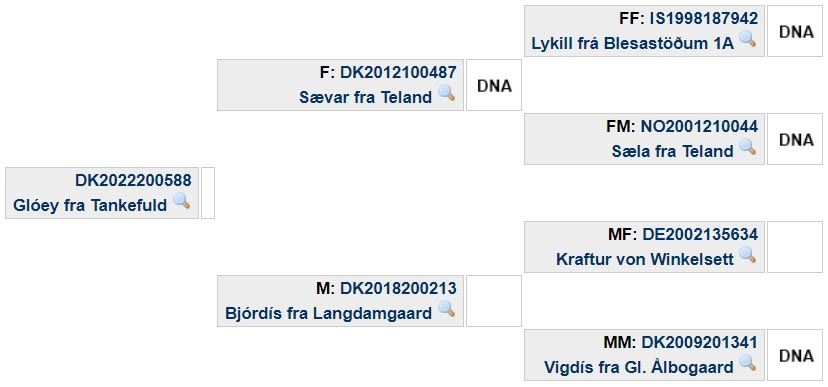The image size is (828, 387).
Task: Click magnifier icon next to Glóey fra Tankefuld
Action: click(182, 201)
